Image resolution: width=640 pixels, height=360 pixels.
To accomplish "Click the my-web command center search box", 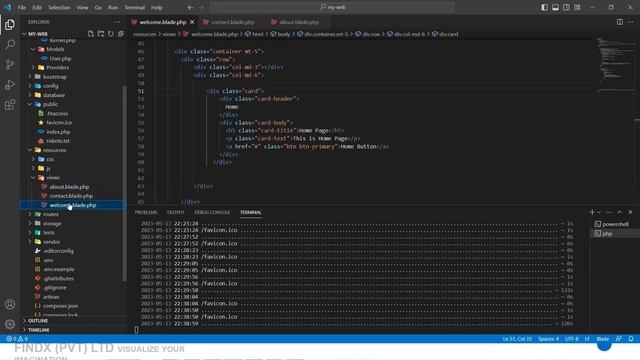I will coord(332,7).
